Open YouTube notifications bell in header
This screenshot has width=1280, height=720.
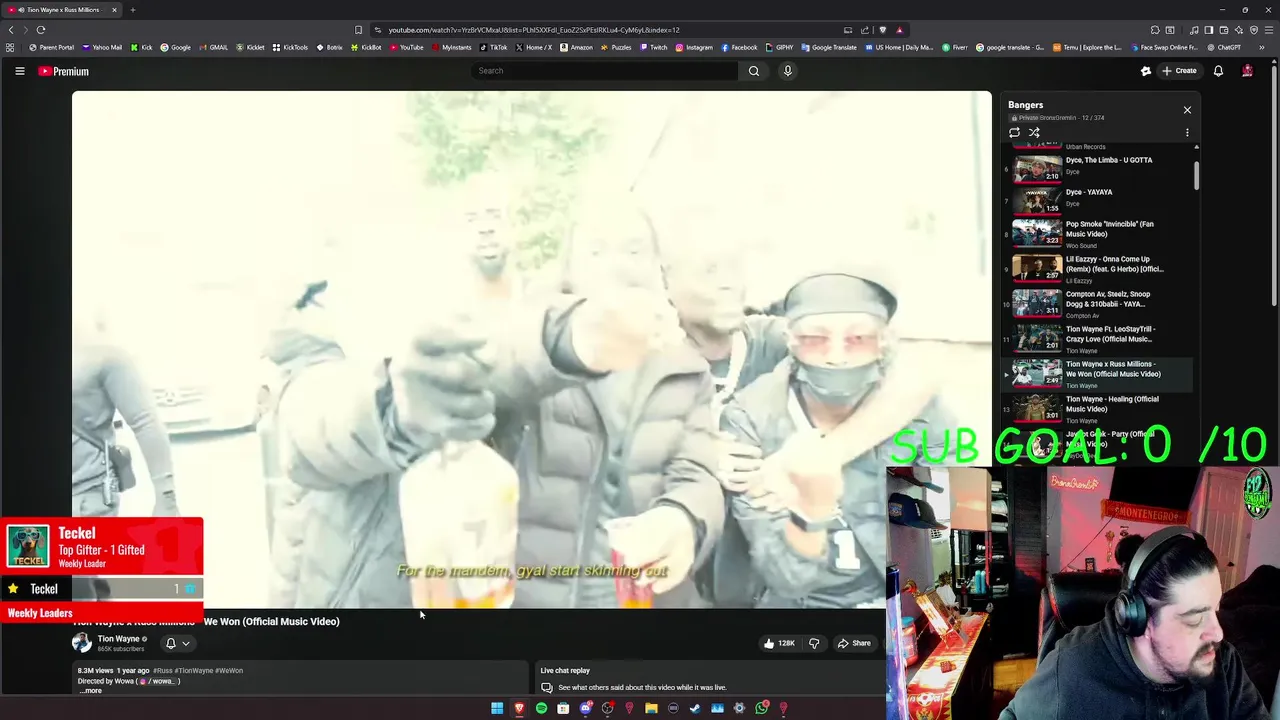pyautogui.click(x=1218, y=71)
